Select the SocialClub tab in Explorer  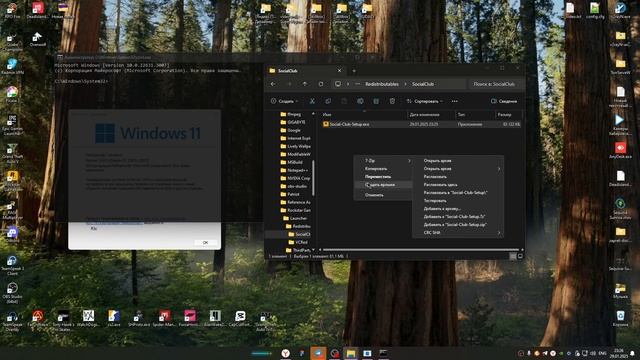[x=305, y=71]
